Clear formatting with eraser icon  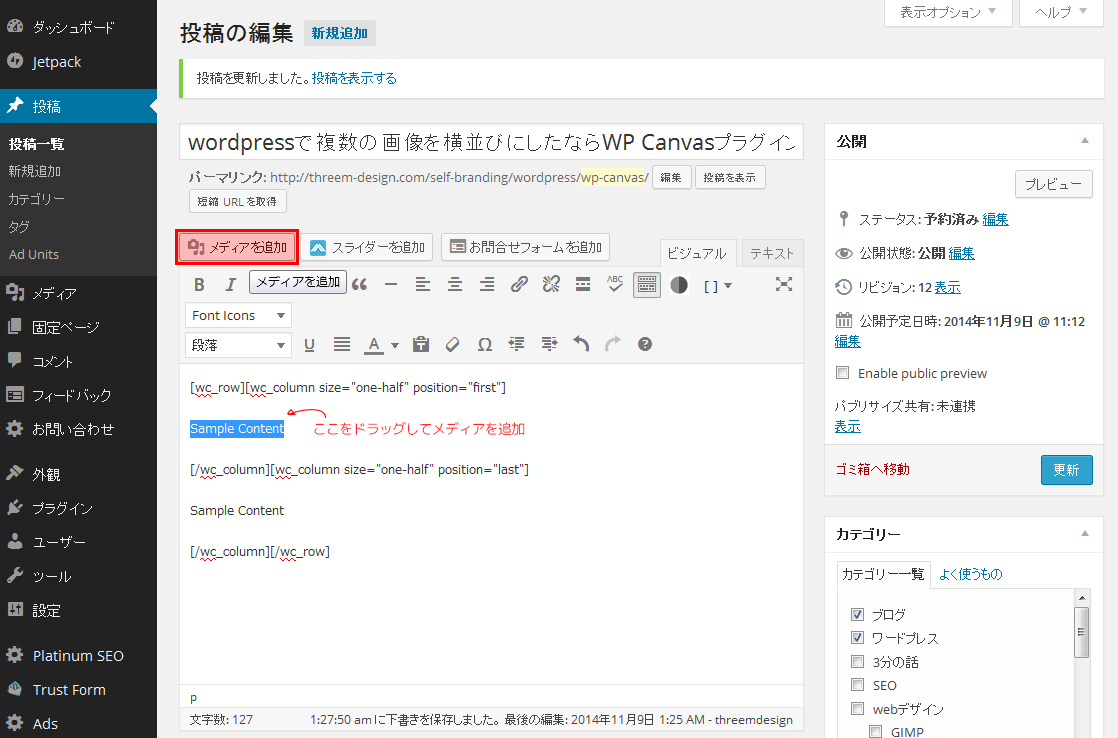pyautogui.click(x=453, y=345)
